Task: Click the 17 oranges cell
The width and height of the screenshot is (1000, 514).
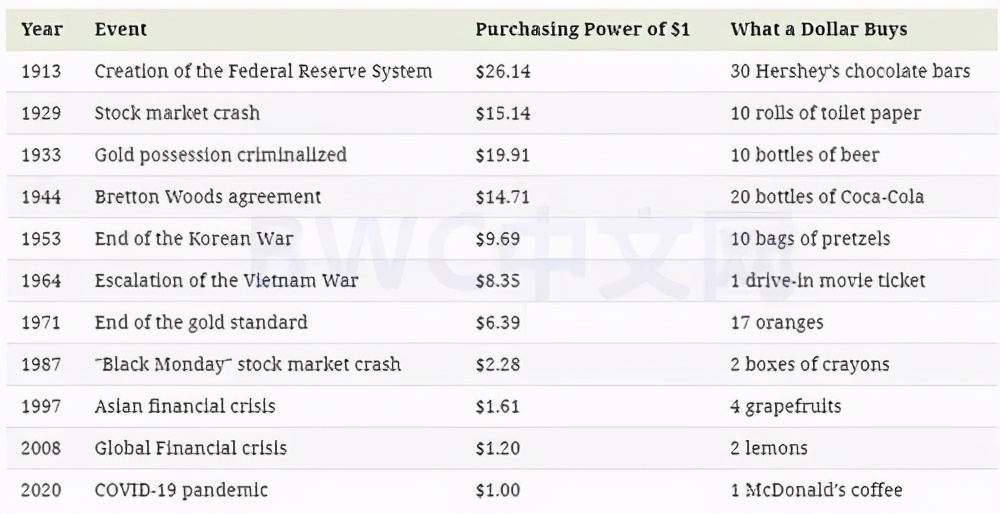Action: [x=777, y=323]
